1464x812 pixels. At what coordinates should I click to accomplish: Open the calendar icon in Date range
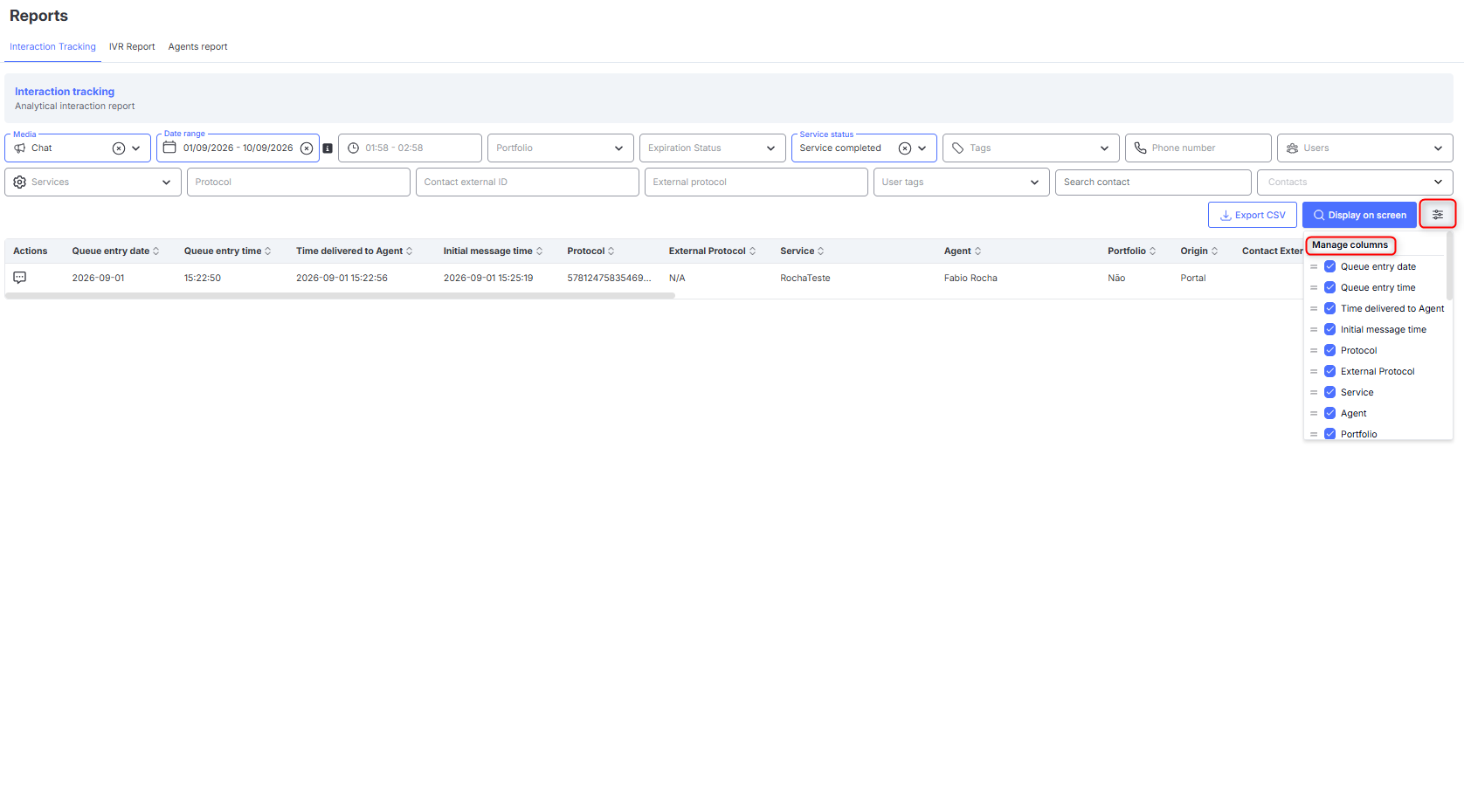[x=169, y=148]
